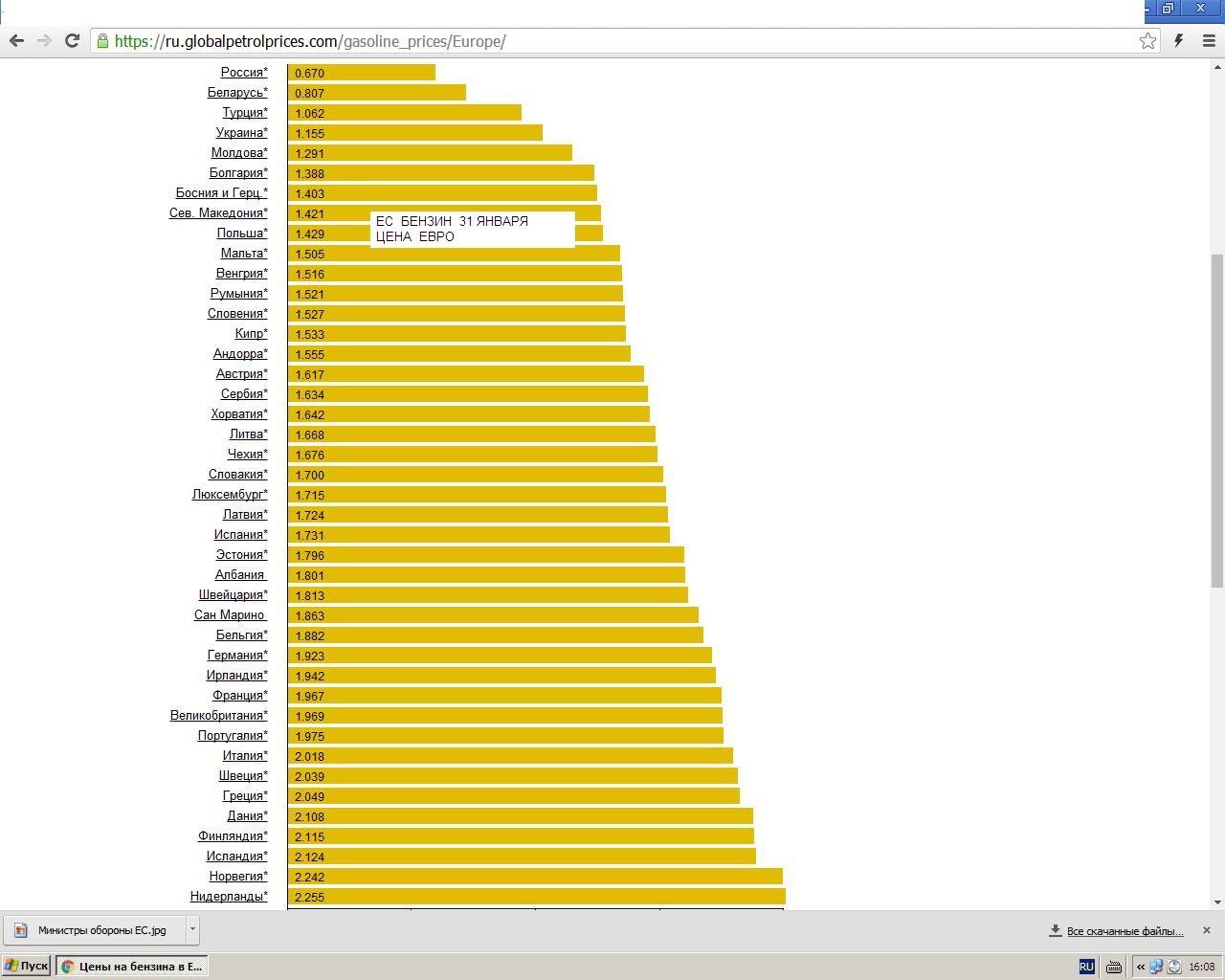
Task: Open the on-screen keyboard tray icon
Action: 1114,967
